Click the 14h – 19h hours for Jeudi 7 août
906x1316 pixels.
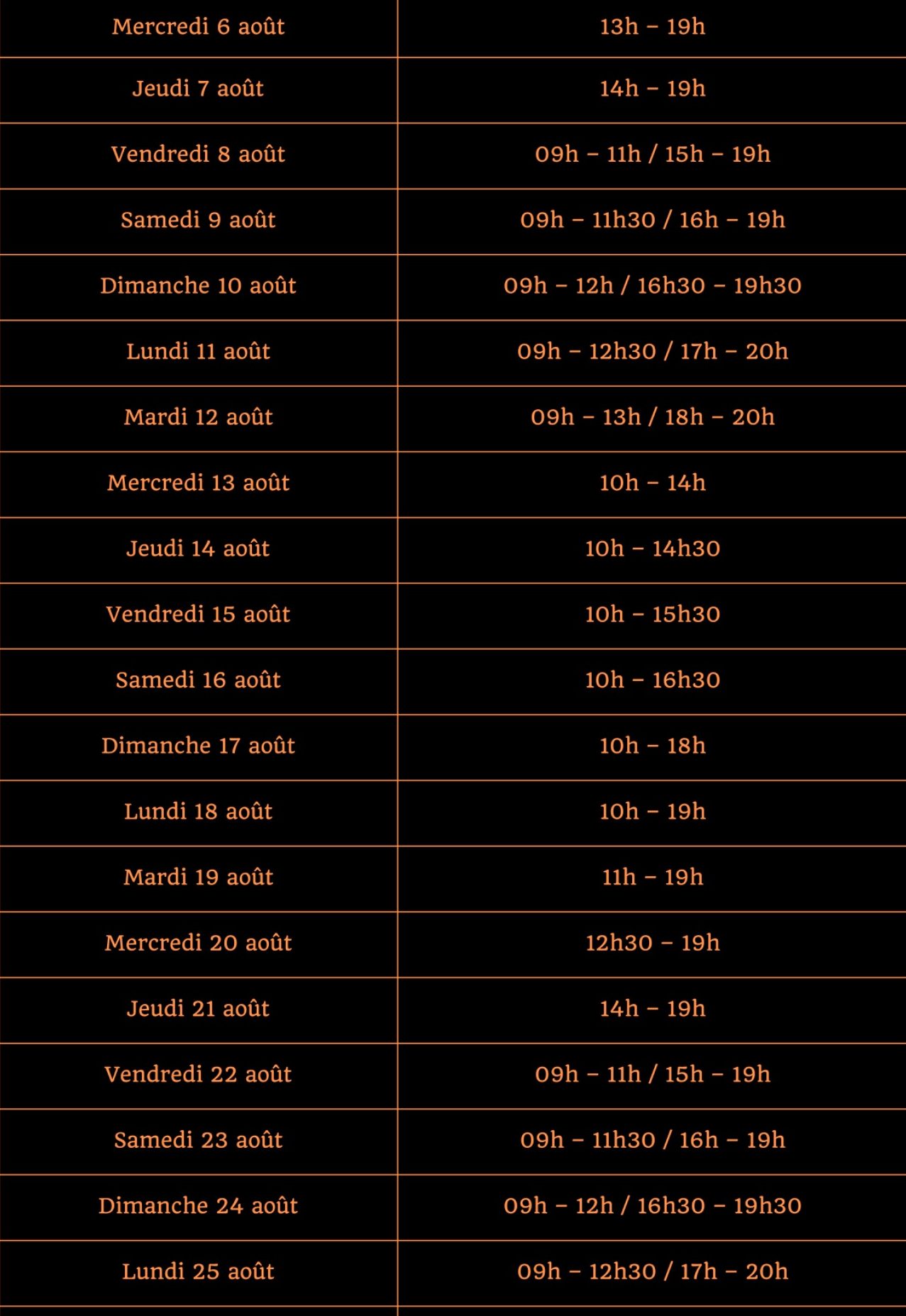coord(652,90)
